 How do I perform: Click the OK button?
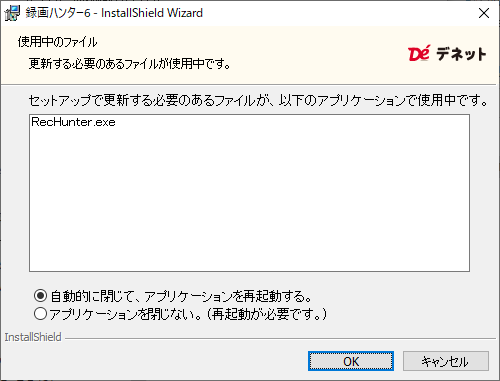coord(351,361)
